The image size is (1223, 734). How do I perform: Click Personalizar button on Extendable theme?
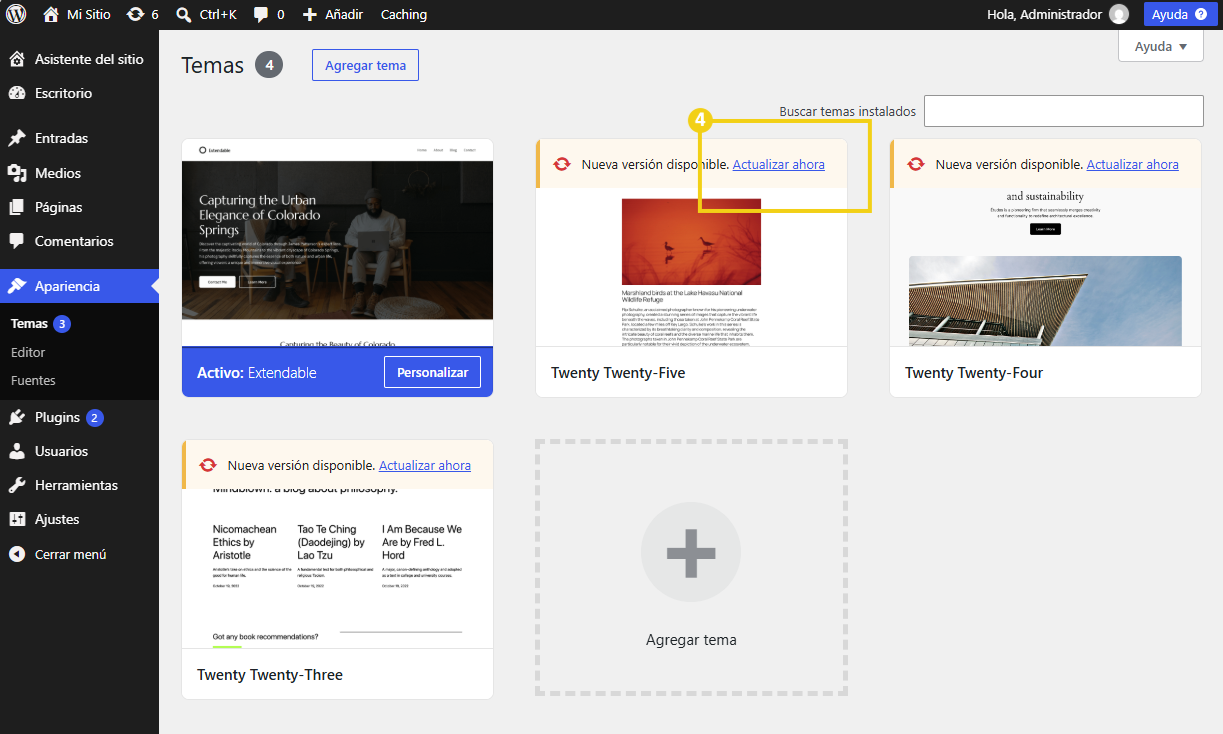(433, 372)
